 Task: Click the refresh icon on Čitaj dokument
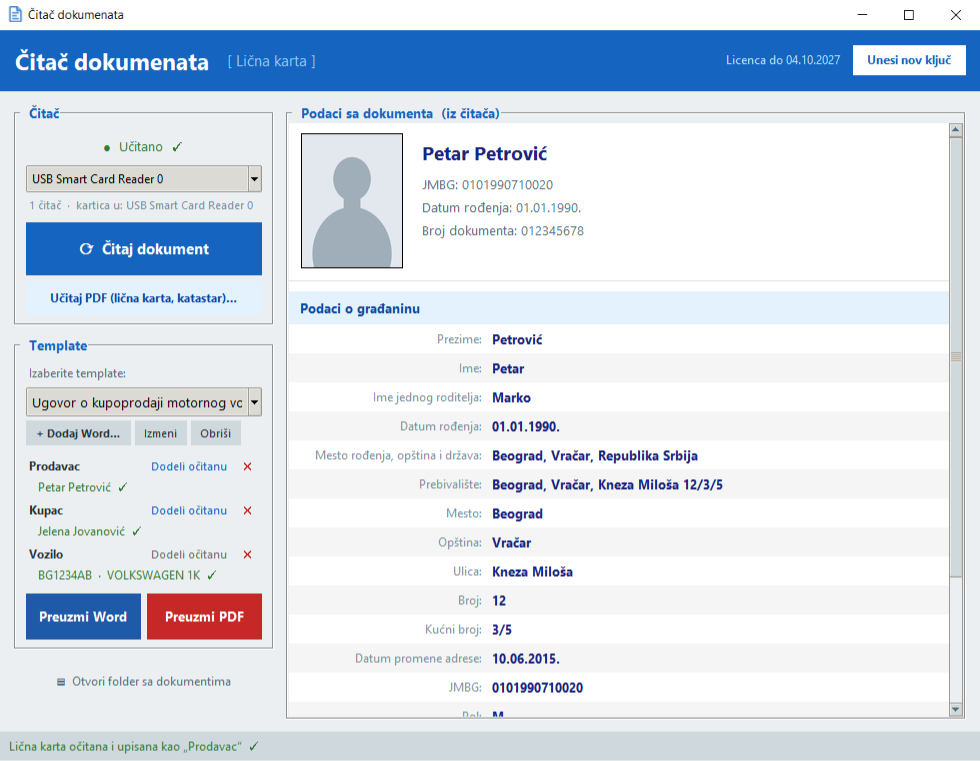click(x=86, y=249)
